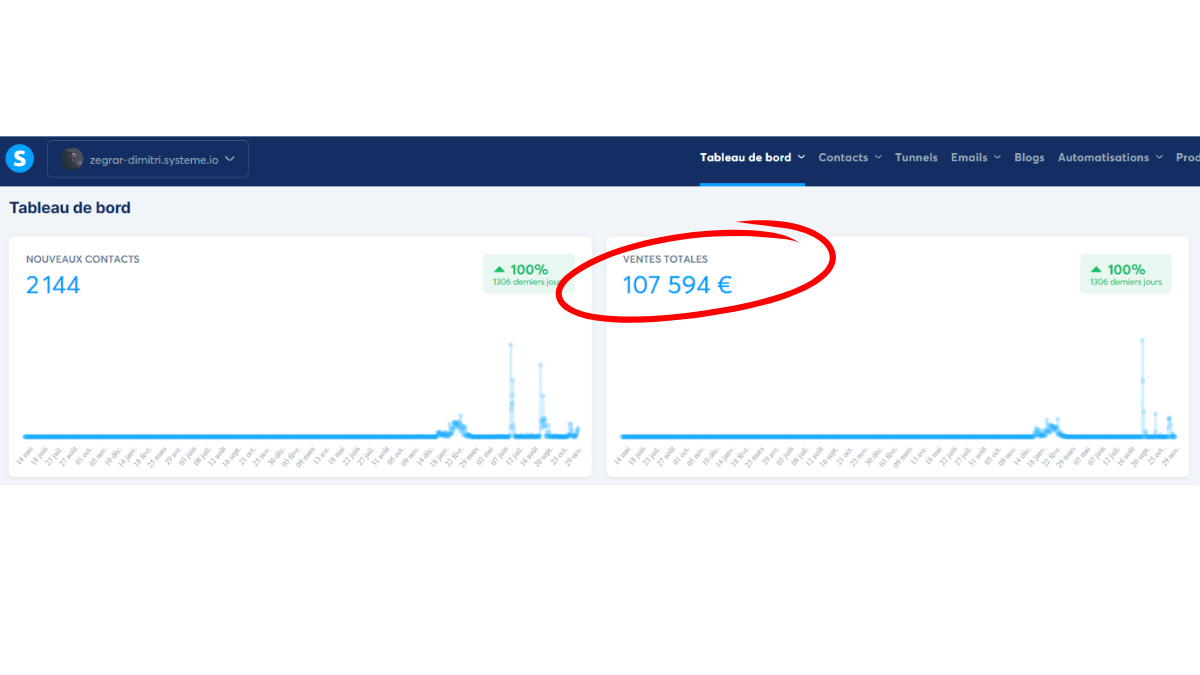Open the Automatisations menu
Viewport: 1200px width, 675px height.
pyautogui.click(x=1110, y=157)
